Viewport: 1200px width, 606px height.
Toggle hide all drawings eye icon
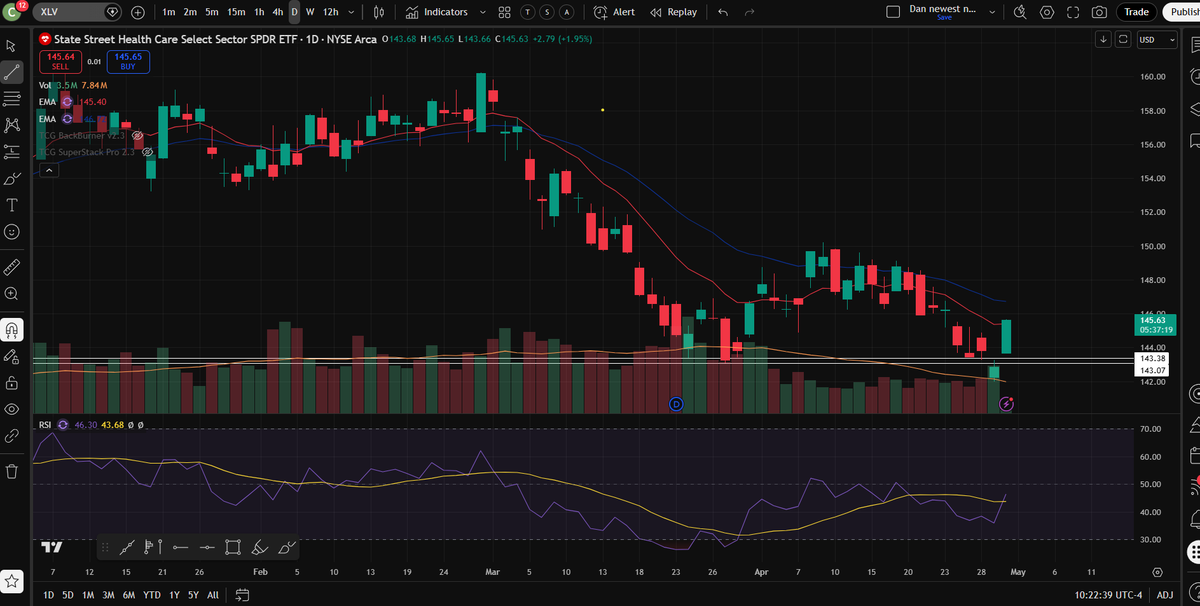tap(12, 410)
